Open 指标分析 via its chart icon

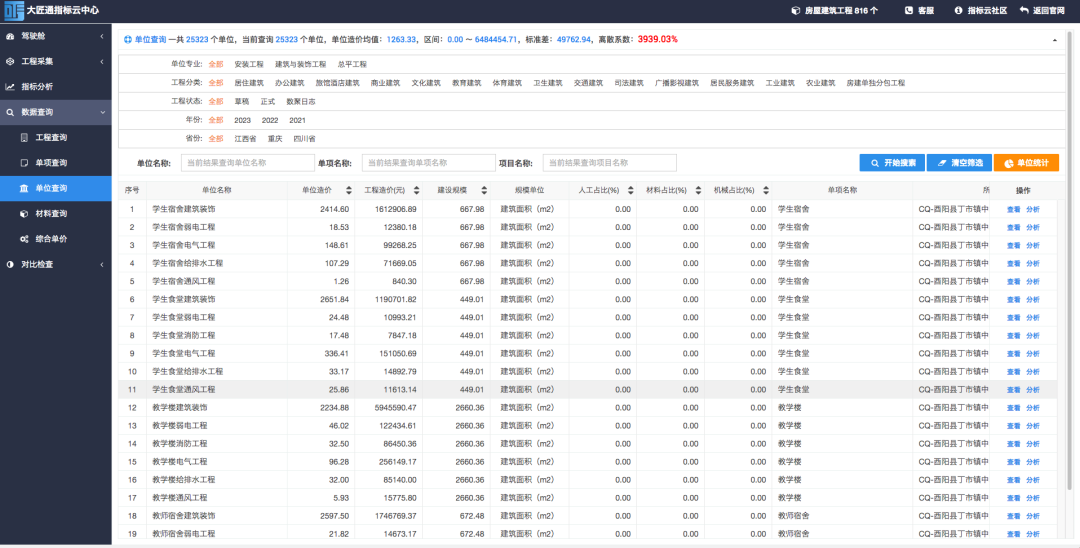pos(10,87)
